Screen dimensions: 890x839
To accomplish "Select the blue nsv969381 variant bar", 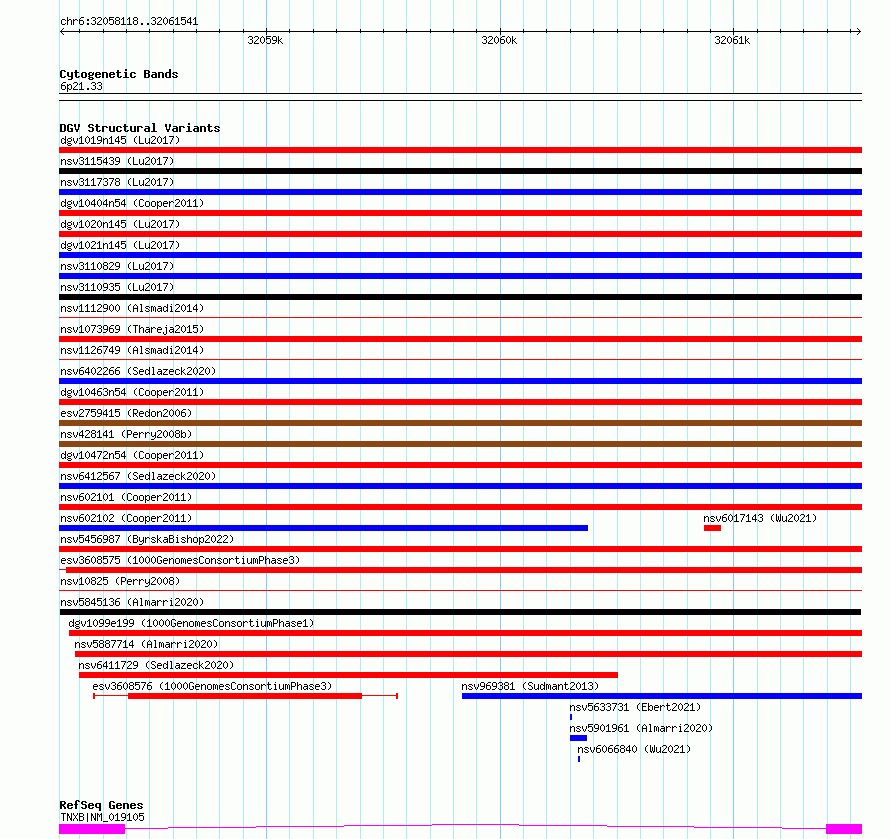I will tap(662, 697).
